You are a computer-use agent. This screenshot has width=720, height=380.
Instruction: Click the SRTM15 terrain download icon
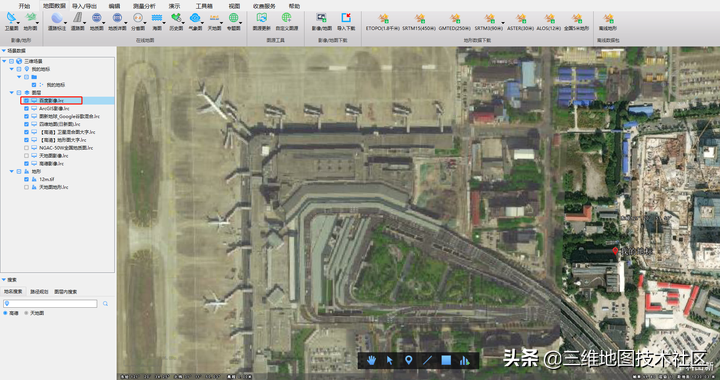420,18
